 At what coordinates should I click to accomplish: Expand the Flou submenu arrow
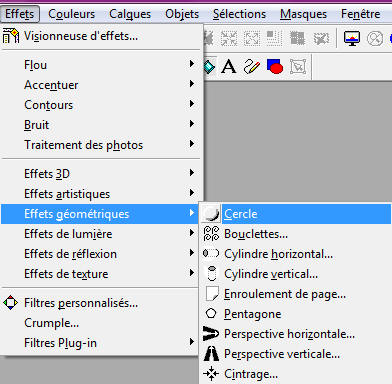(192, 64)
